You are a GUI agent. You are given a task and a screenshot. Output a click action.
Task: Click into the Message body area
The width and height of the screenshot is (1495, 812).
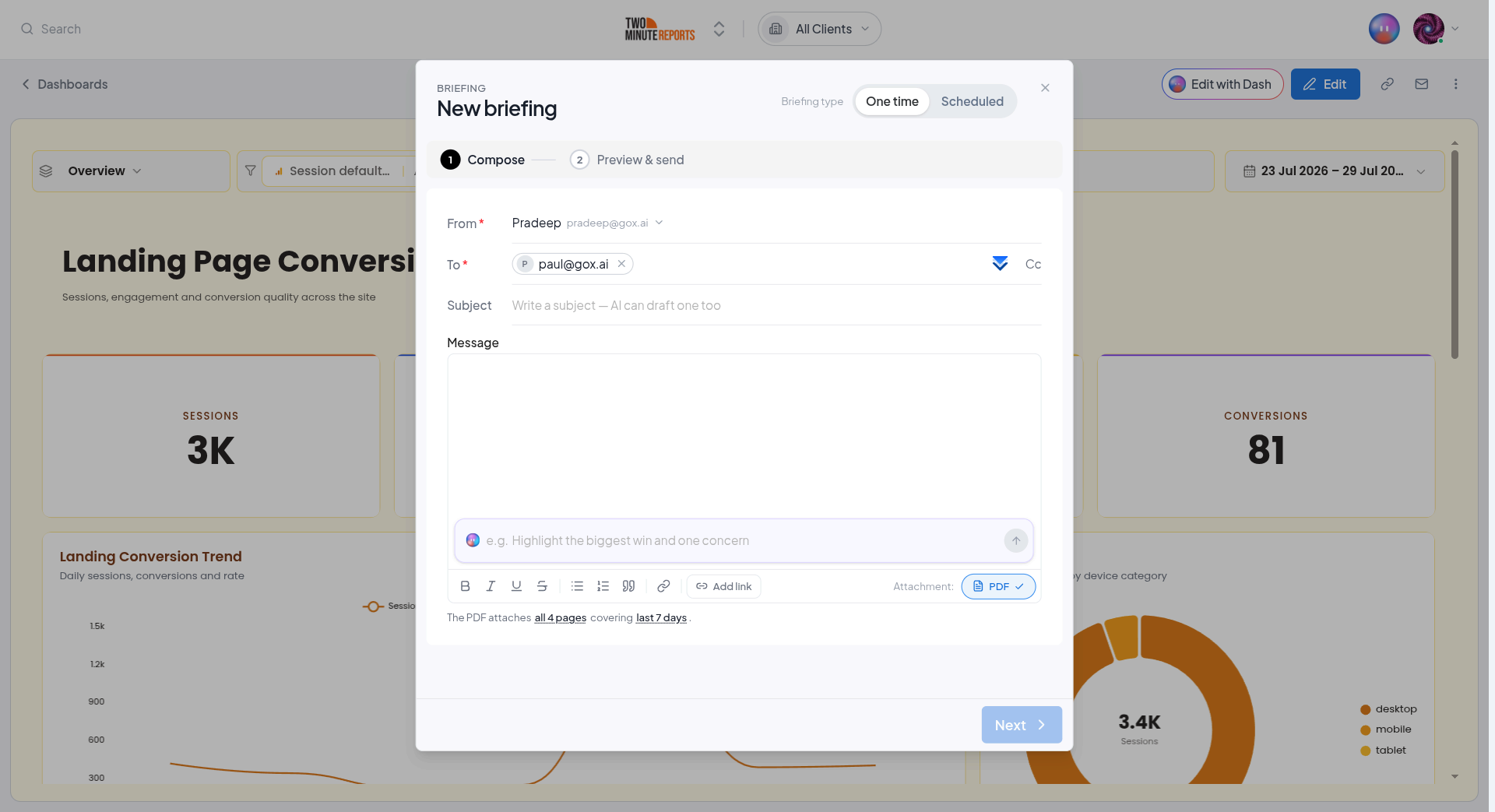(x=744, y=434)
